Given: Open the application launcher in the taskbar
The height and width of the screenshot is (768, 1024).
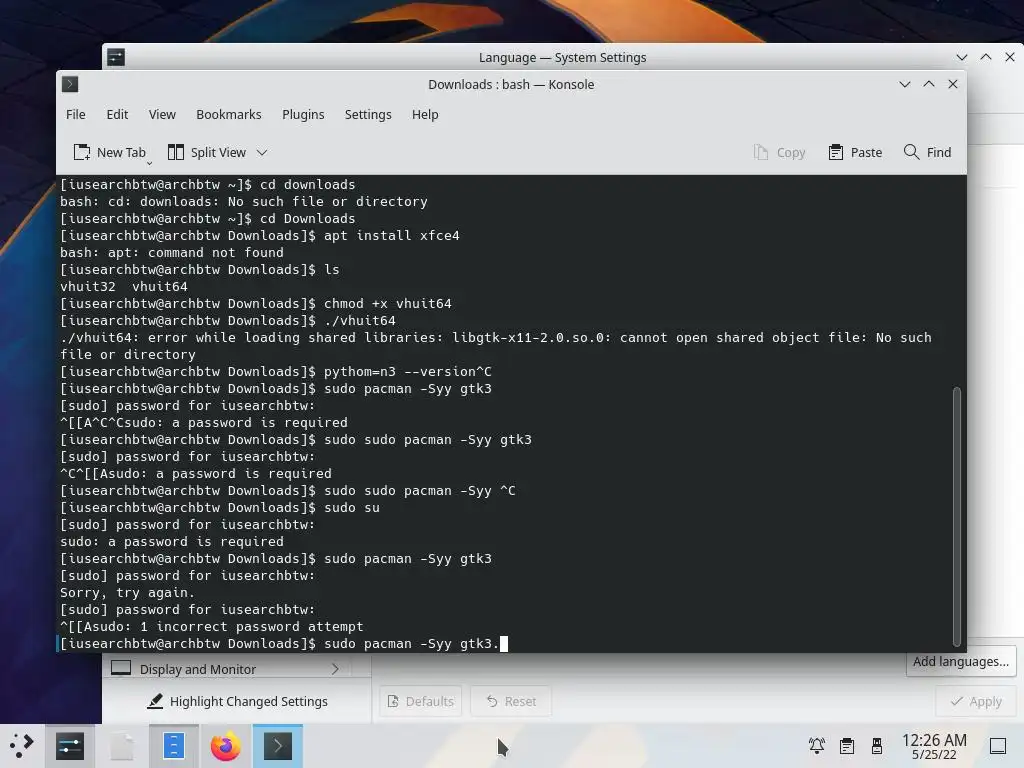Looking at the screenshot, I should [x=22, y=746].
